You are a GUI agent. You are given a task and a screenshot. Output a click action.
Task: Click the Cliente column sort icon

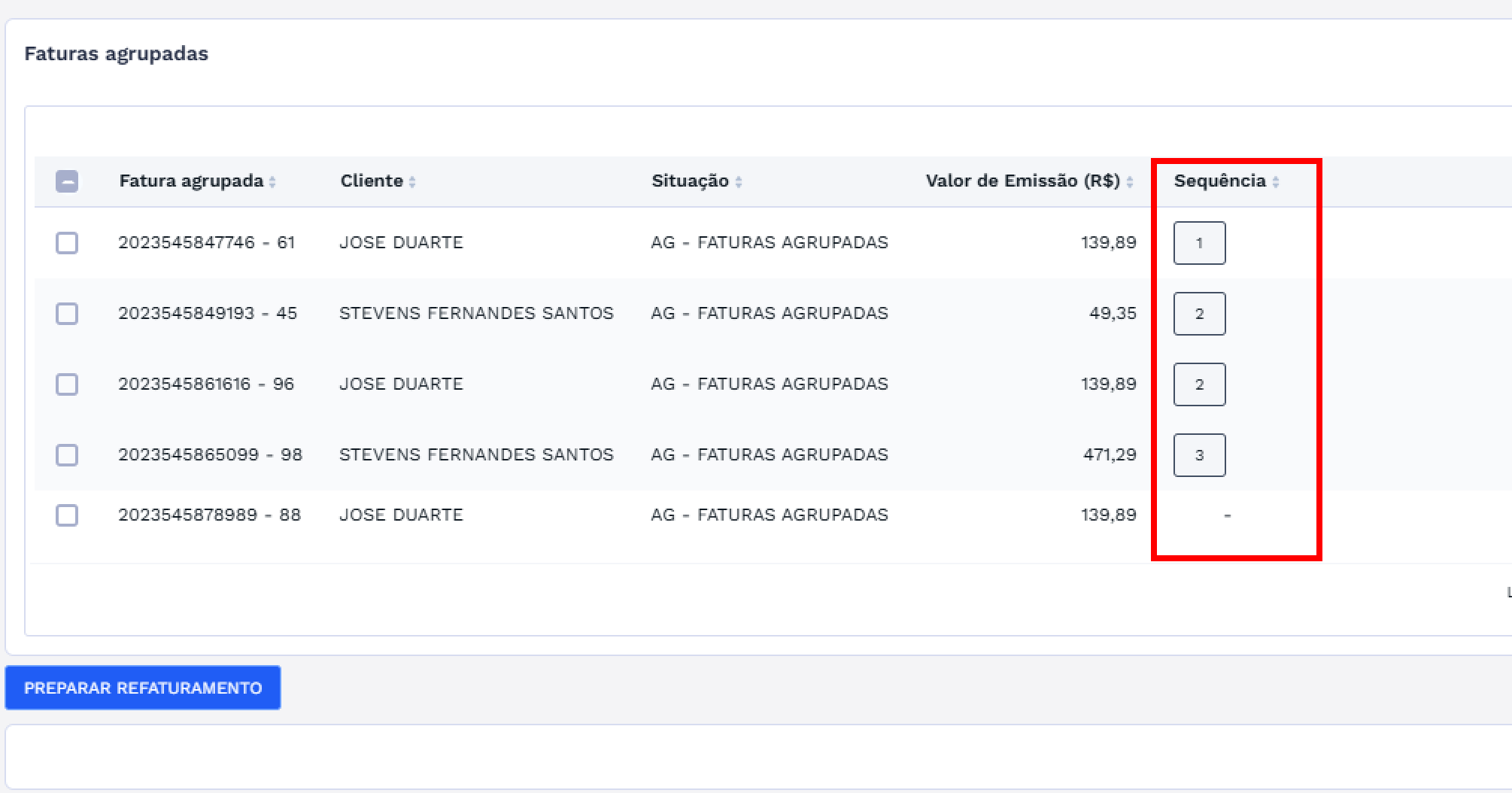tap(412, 182)
